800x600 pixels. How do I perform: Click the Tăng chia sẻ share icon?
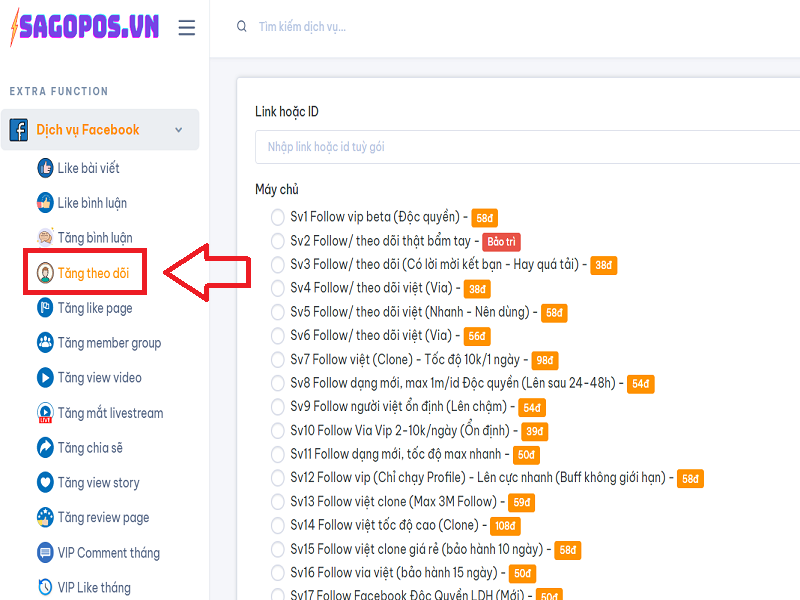[45, 448]
